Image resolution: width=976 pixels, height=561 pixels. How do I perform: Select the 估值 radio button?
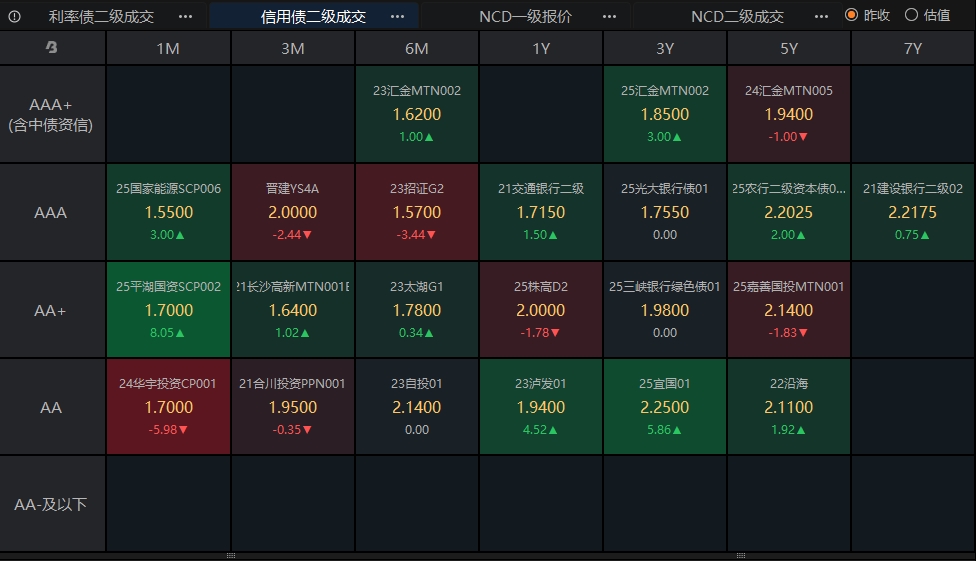pos(911,15)
